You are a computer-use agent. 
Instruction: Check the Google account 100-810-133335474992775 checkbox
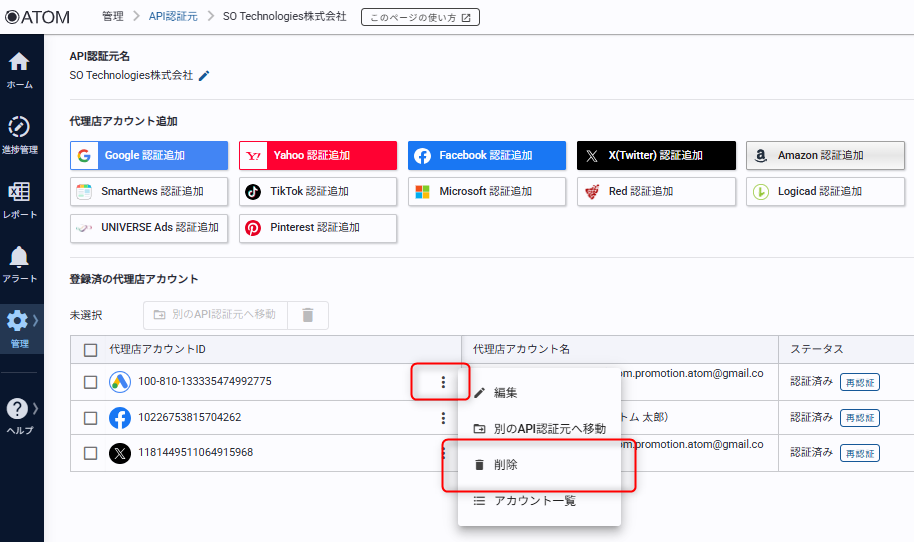(91, 382)
